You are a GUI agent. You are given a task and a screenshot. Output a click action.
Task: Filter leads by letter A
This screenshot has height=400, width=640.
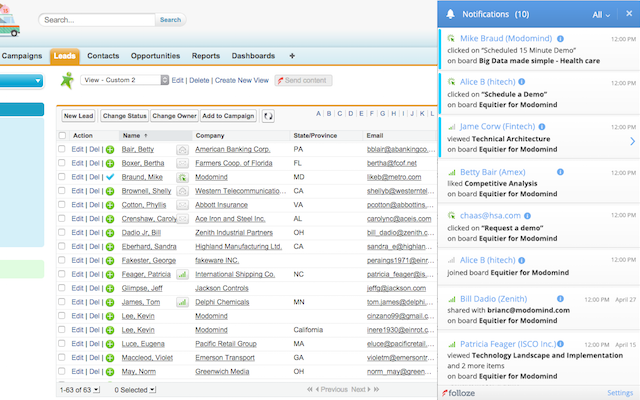(x=318, y=113)
